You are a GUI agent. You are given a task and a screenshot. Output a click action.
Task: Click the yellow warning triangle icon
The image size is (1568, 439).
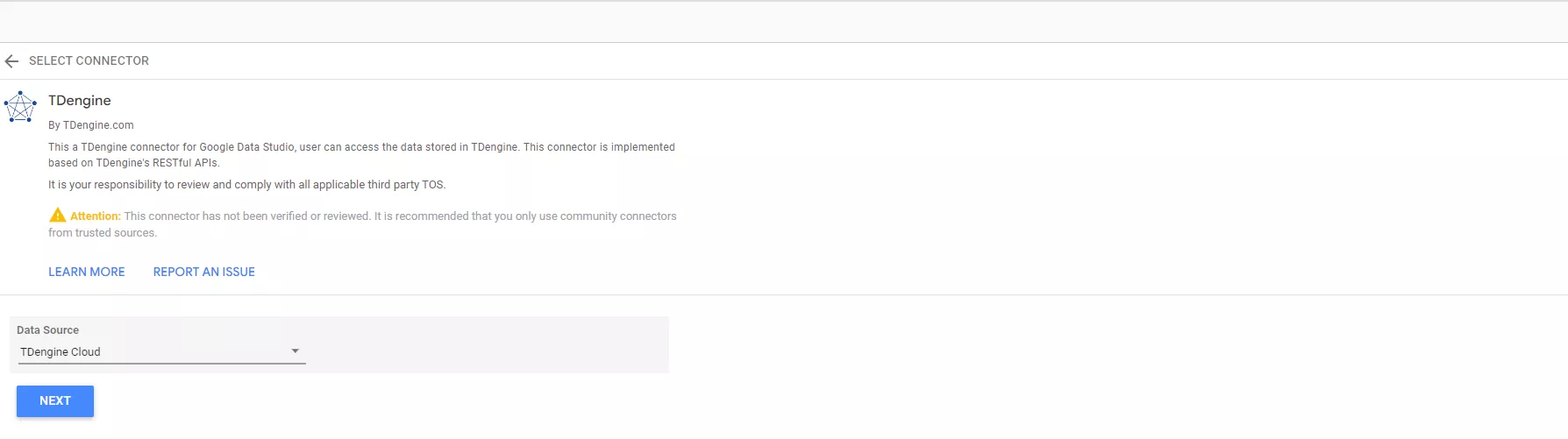pyautogui.click(x=58, y=216)
